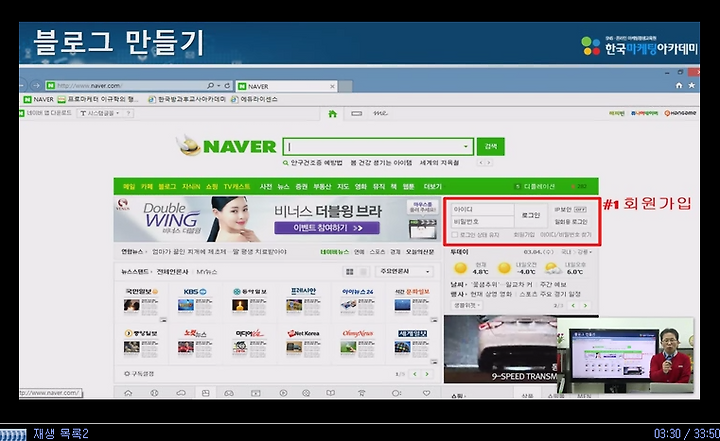
Task: Open 메일 in the green menu
Action: (129, 187)
